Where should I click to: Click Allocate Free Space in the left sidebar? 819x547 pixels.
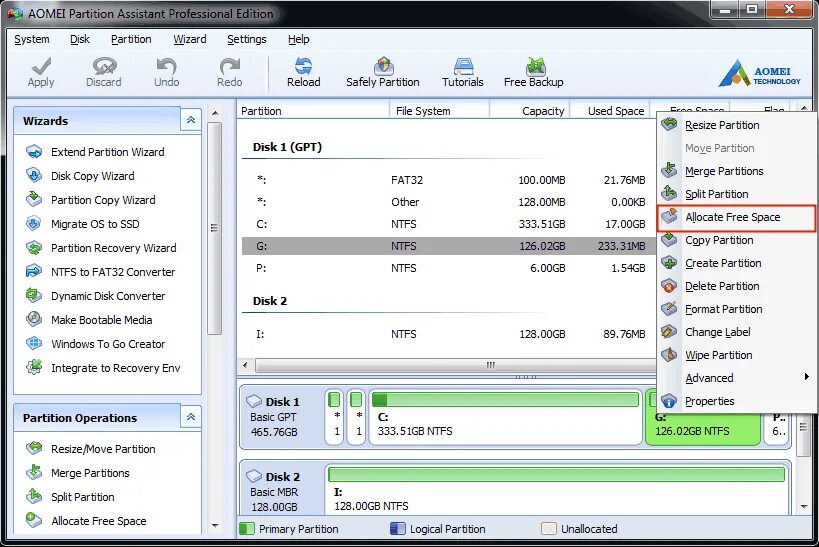tap(98, 521)
